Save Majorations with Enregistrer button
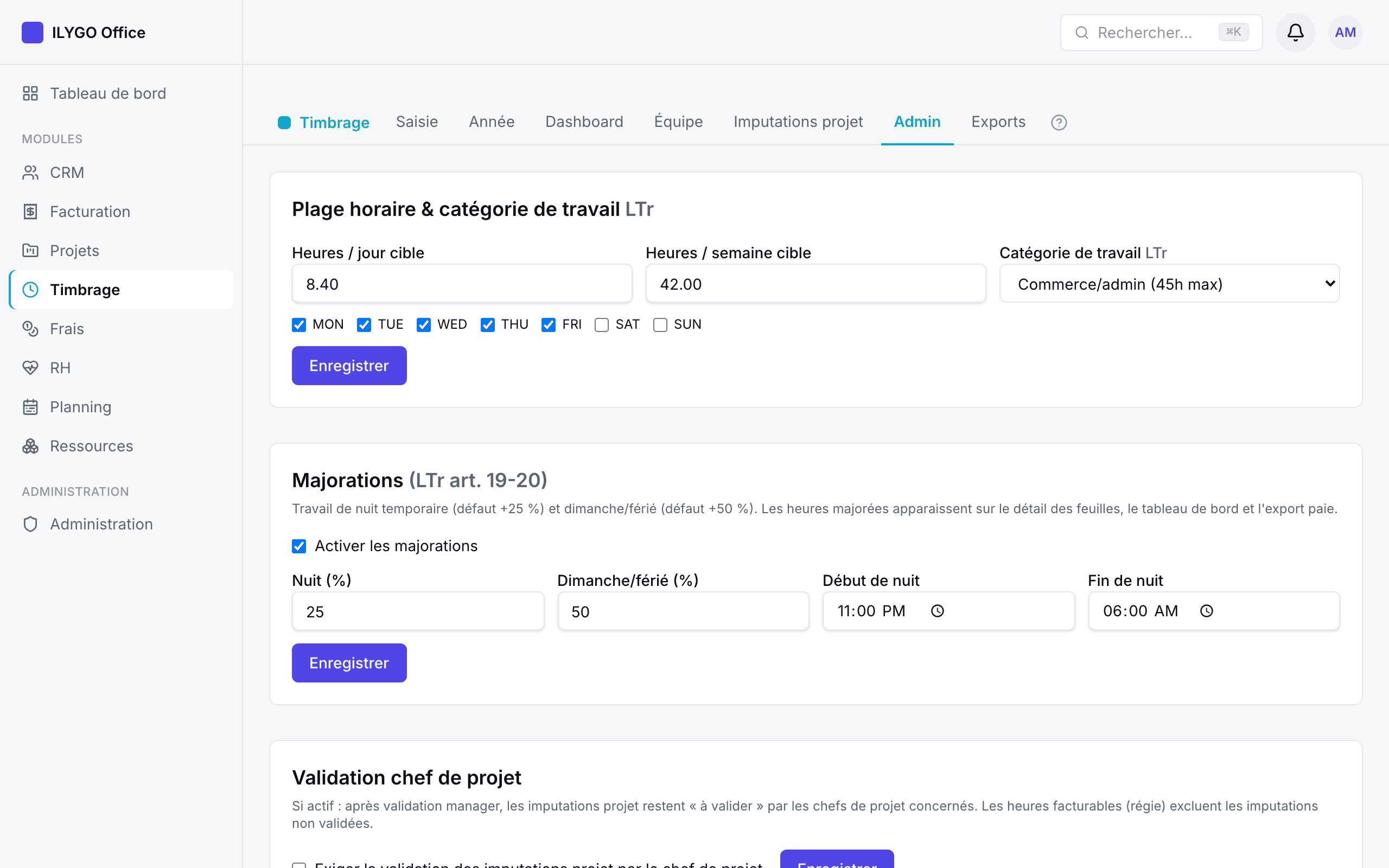The width and height of the screenshot is (1389, 868). (349, 663)
